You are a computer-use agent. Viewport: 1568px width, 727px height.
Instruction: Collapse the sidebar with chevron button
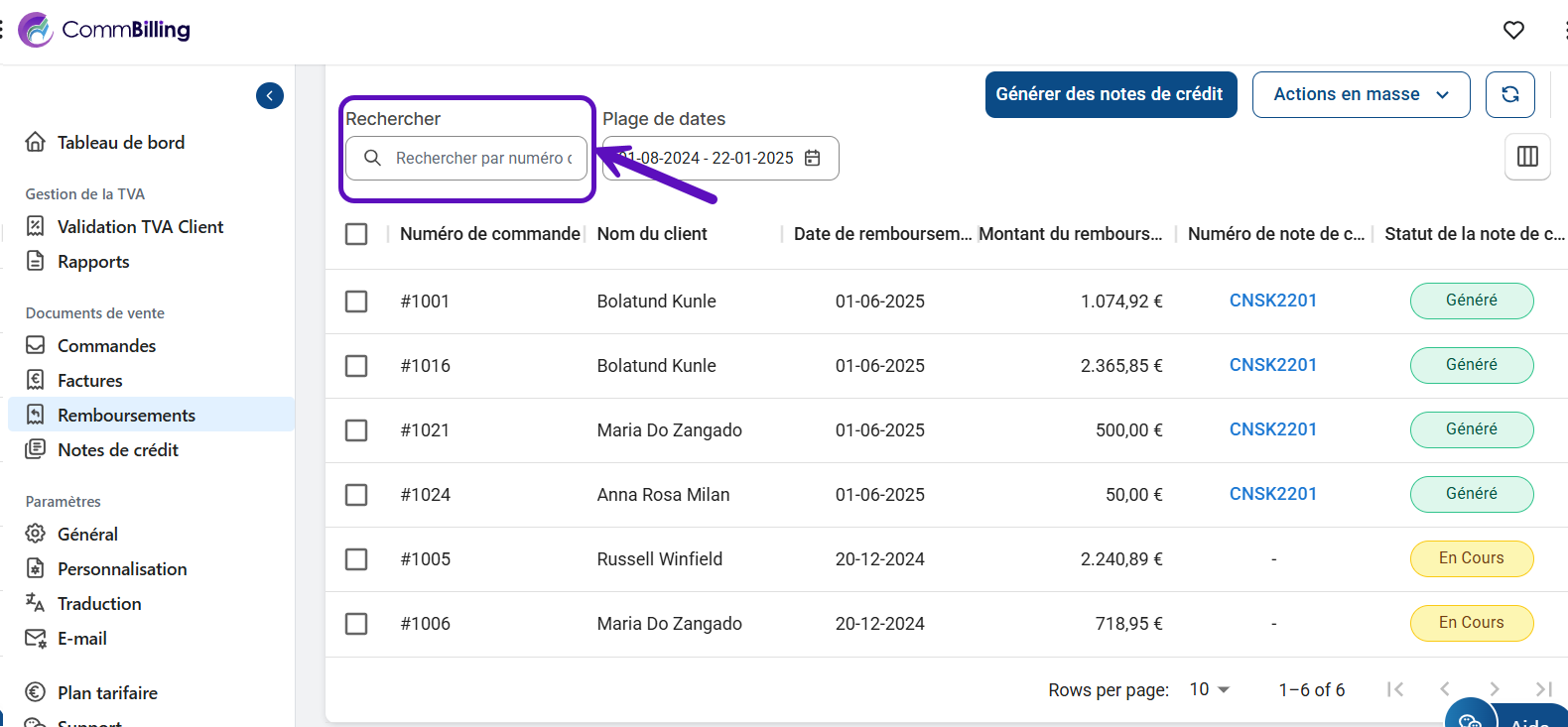269,95
